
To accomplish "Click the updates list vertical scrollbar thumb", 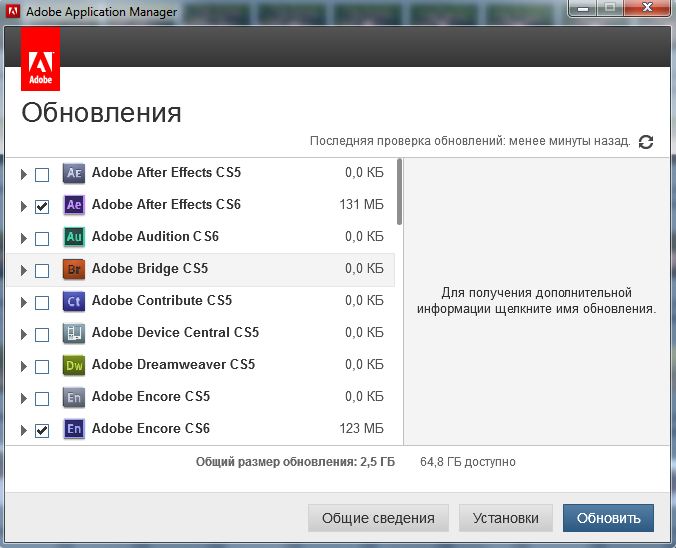I will point(400,191).
